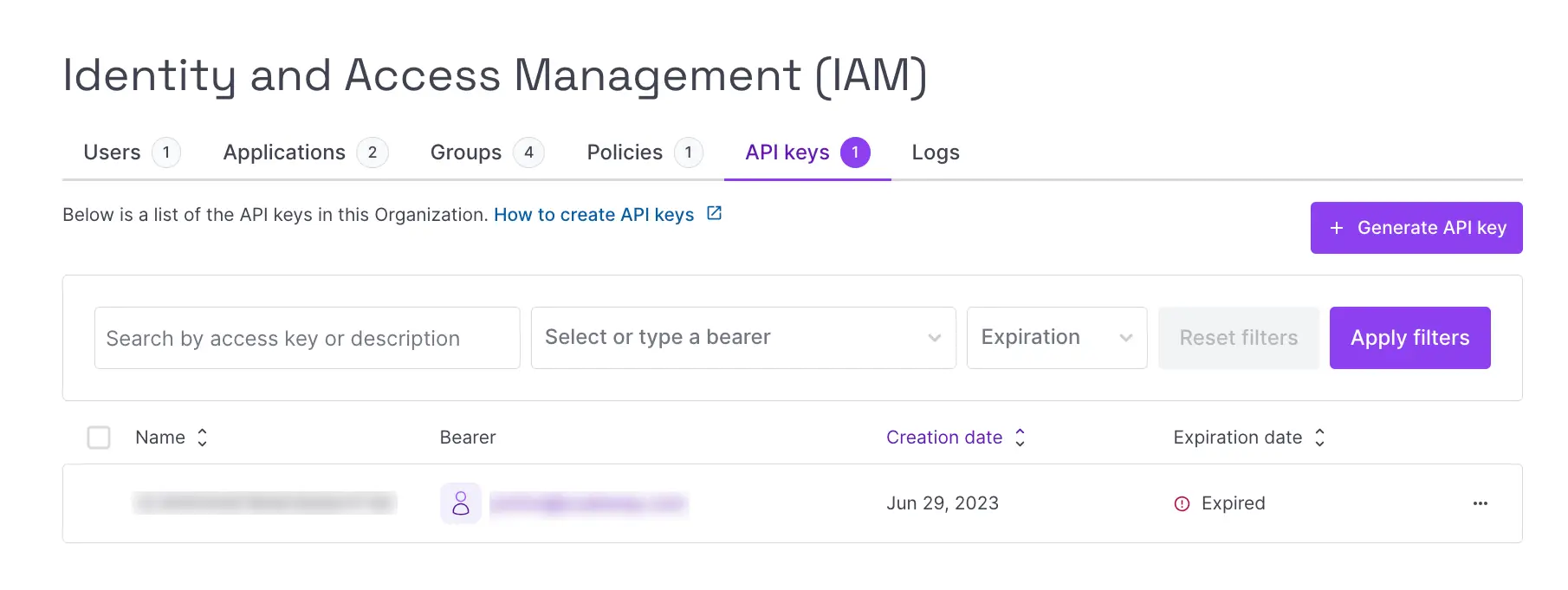Open the Logs tab
Image resolution: width=1568 pixels, height=590 pixels.
pos(935,152)
